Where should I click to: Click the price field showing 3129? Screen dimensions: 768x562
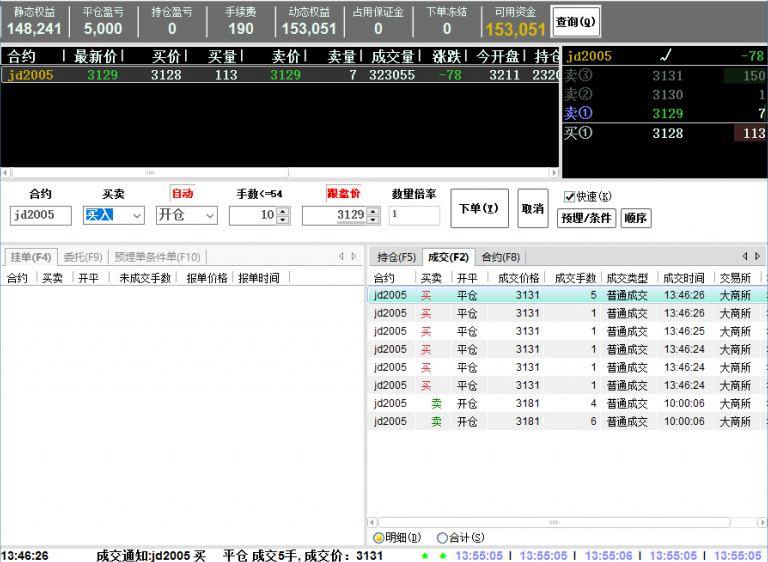pos(335,215)
